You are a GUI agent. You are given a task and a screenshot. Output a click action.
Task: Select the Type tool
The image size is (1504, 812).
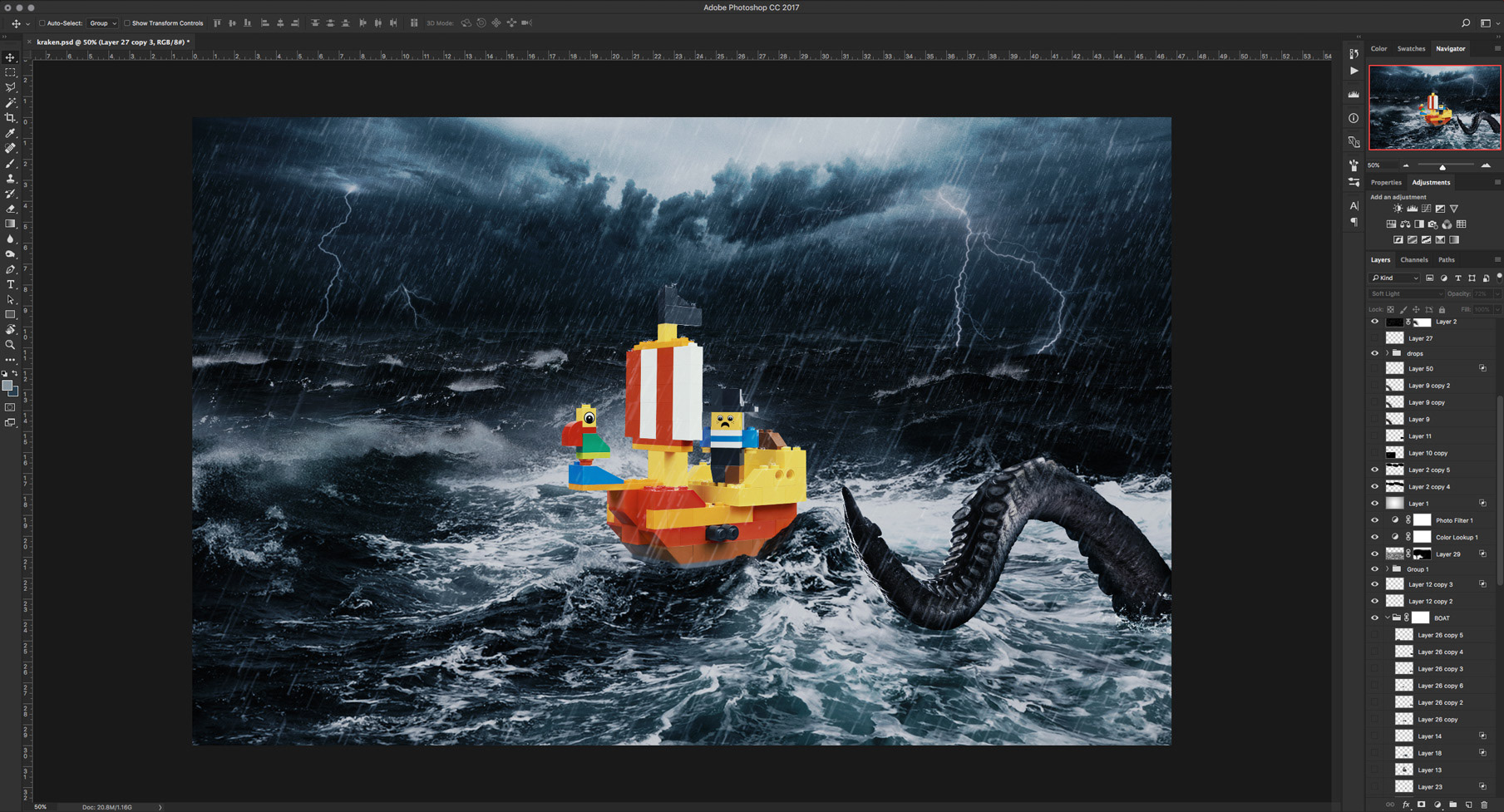(11, 284)
